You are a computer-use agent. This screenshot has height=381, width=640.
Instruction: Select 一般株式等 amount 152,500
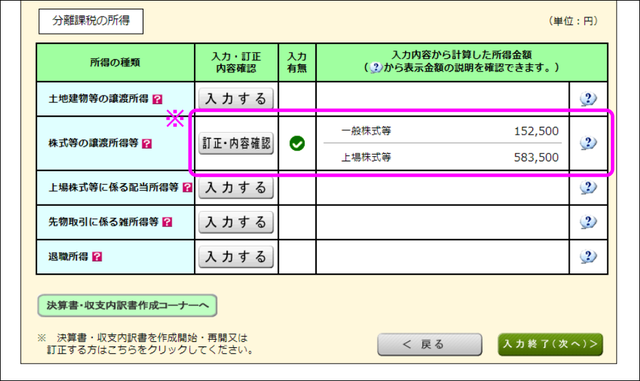point(536,131)
